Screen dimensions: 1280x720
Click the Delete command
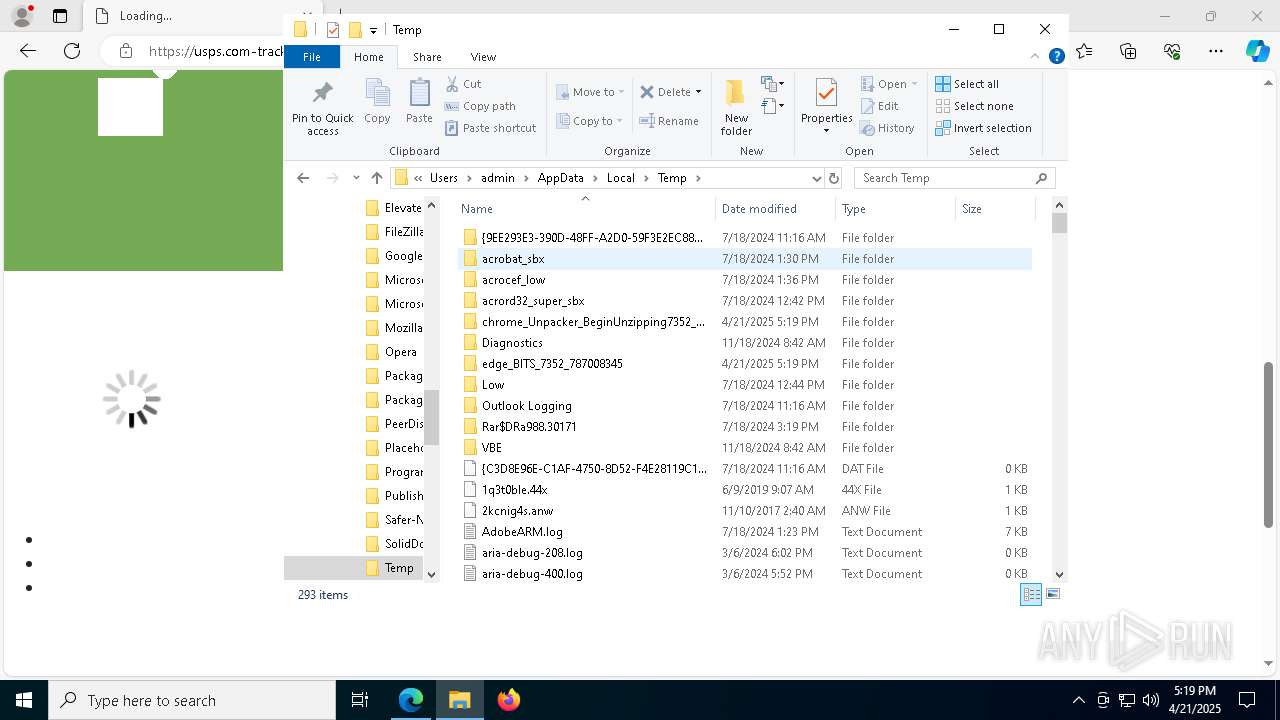(x=670, y=92)
